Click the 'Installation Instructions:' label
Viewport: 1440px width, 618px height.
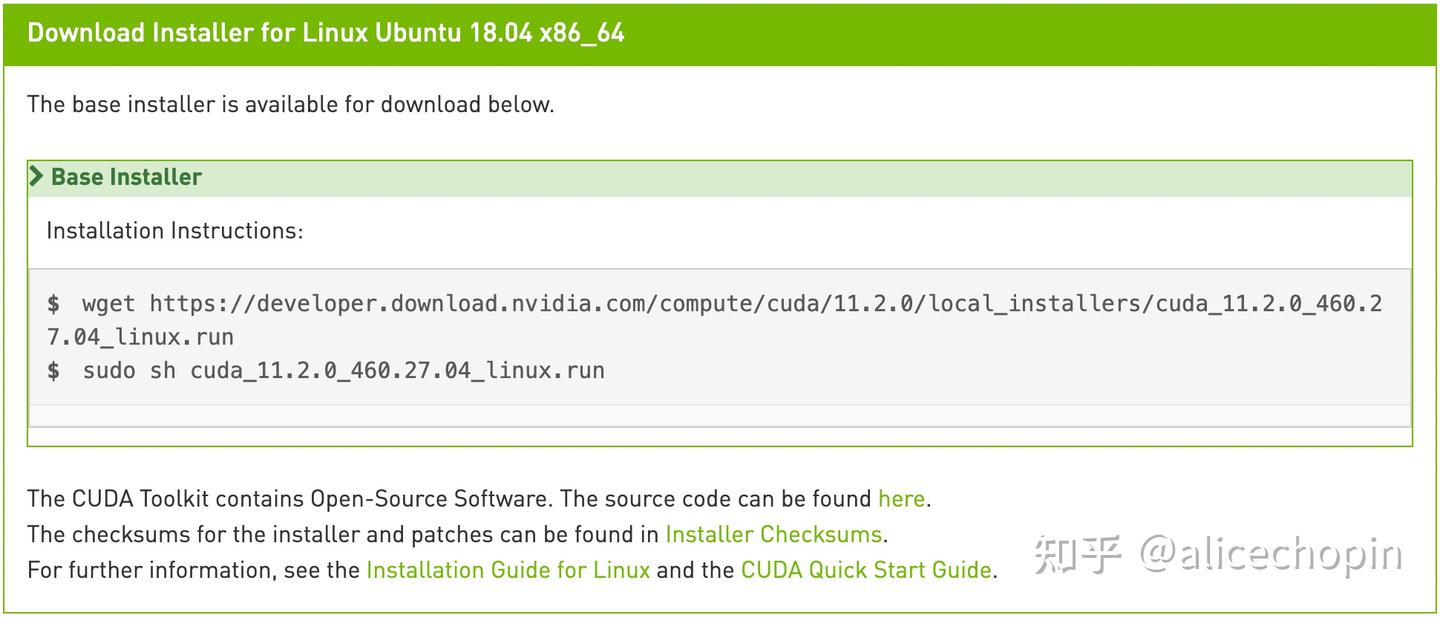tap(174, 231)
